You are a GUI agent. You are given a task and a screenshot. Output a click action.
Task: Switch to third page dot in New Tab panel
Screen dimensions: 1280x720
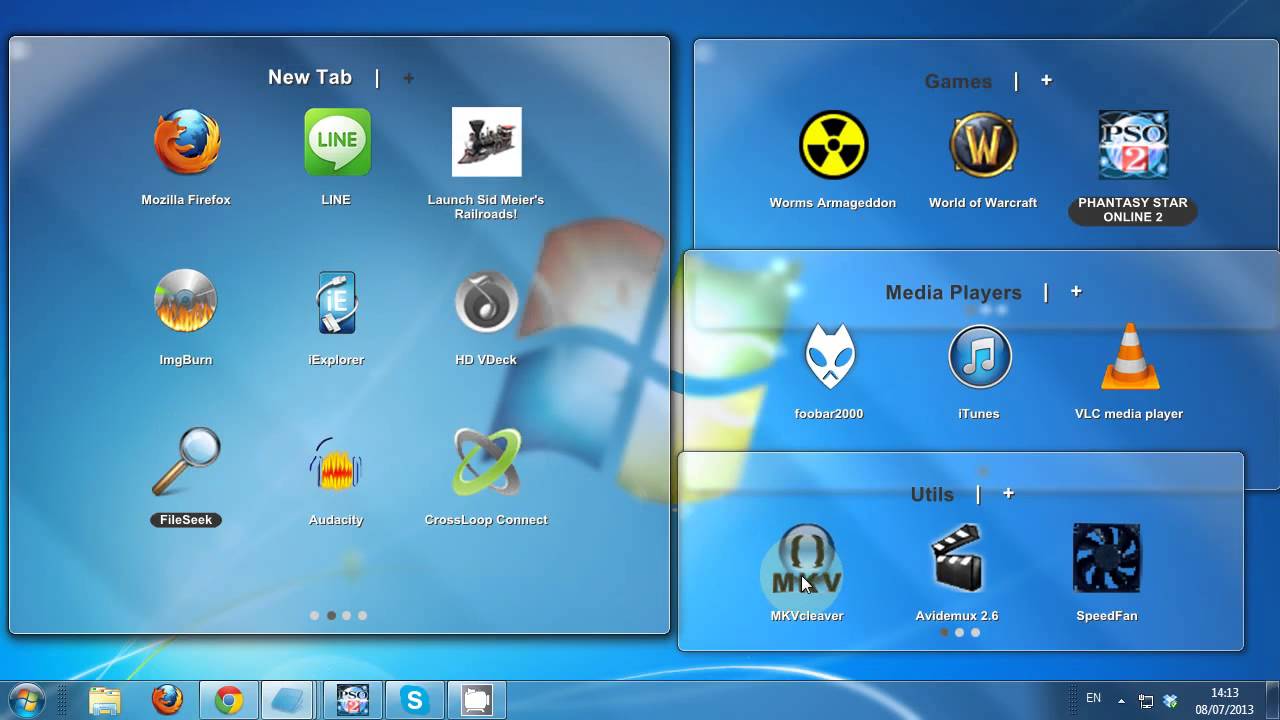coord(346,616)
